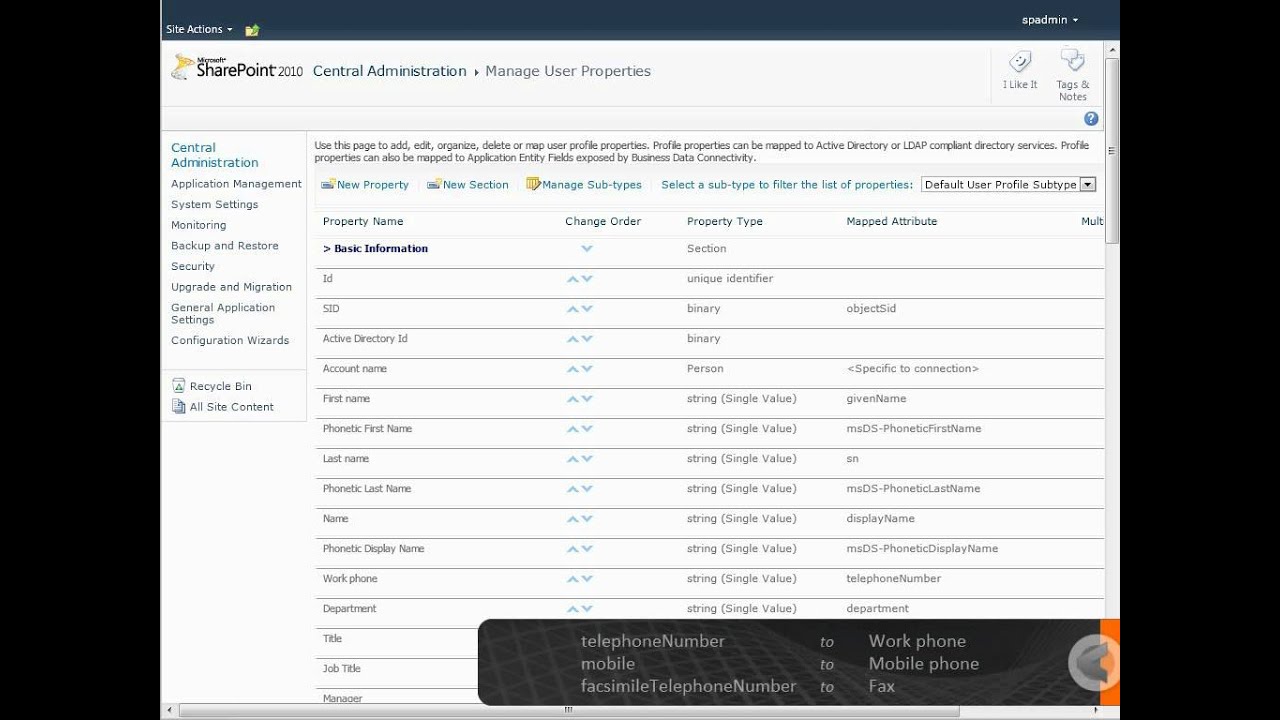Click the Phonetic First Name property
1280x720 pixels.
click(367, 429)
